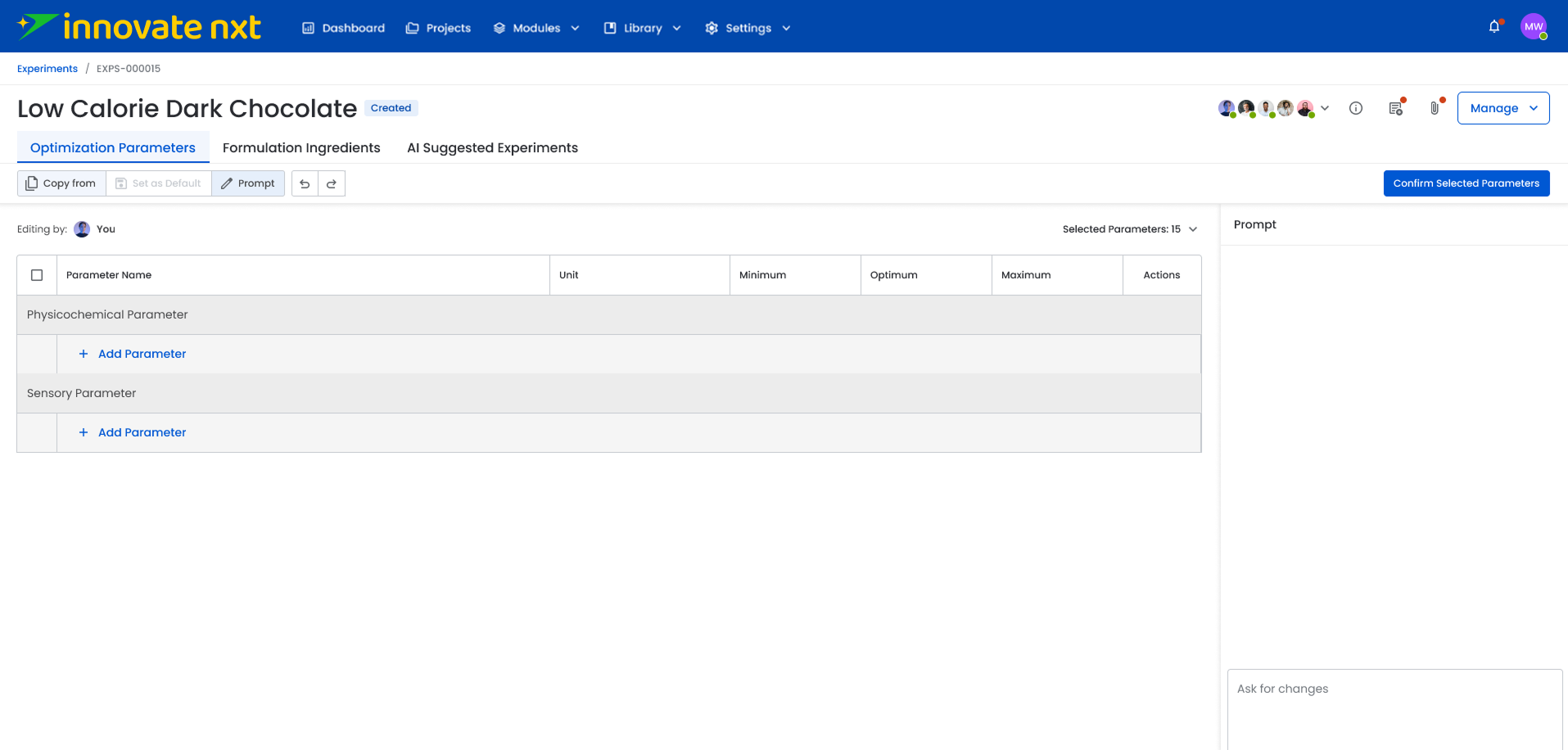
Task: Click Confirm Selected Parameters
Action: tap(1466, 183)
